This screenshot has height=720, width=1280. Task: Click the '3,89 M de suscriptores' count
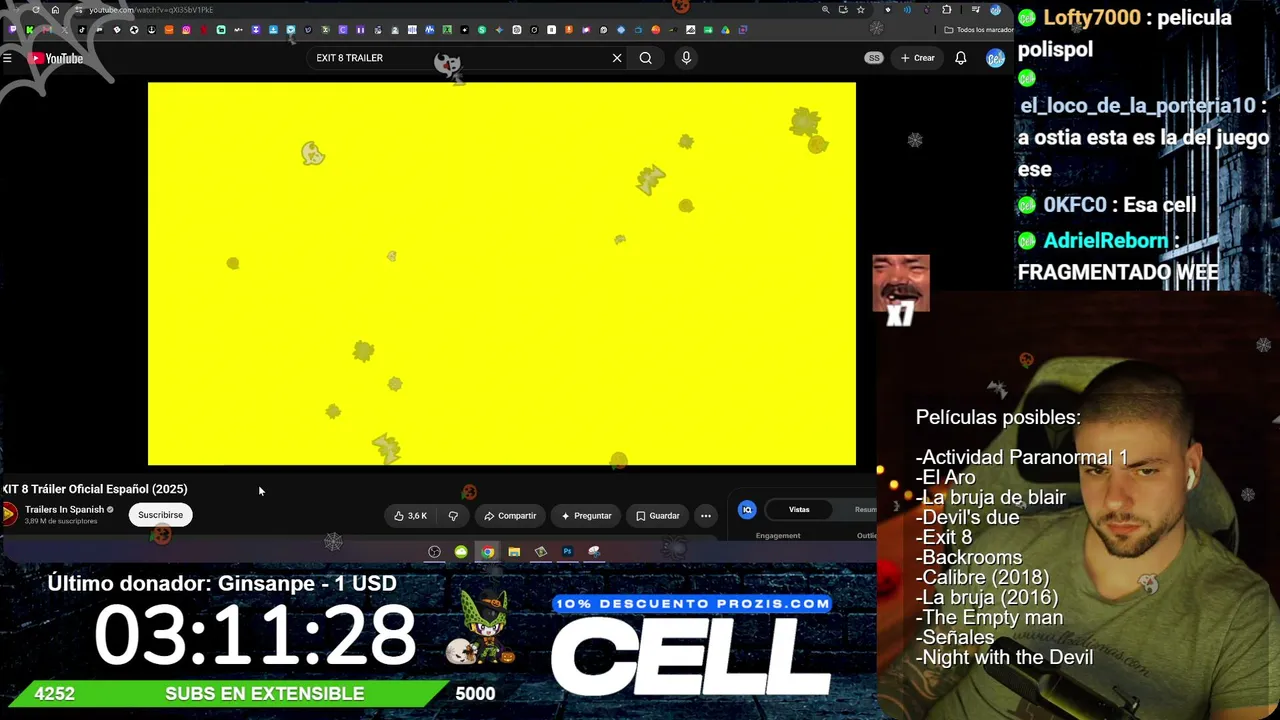click(x=61, y=522)
